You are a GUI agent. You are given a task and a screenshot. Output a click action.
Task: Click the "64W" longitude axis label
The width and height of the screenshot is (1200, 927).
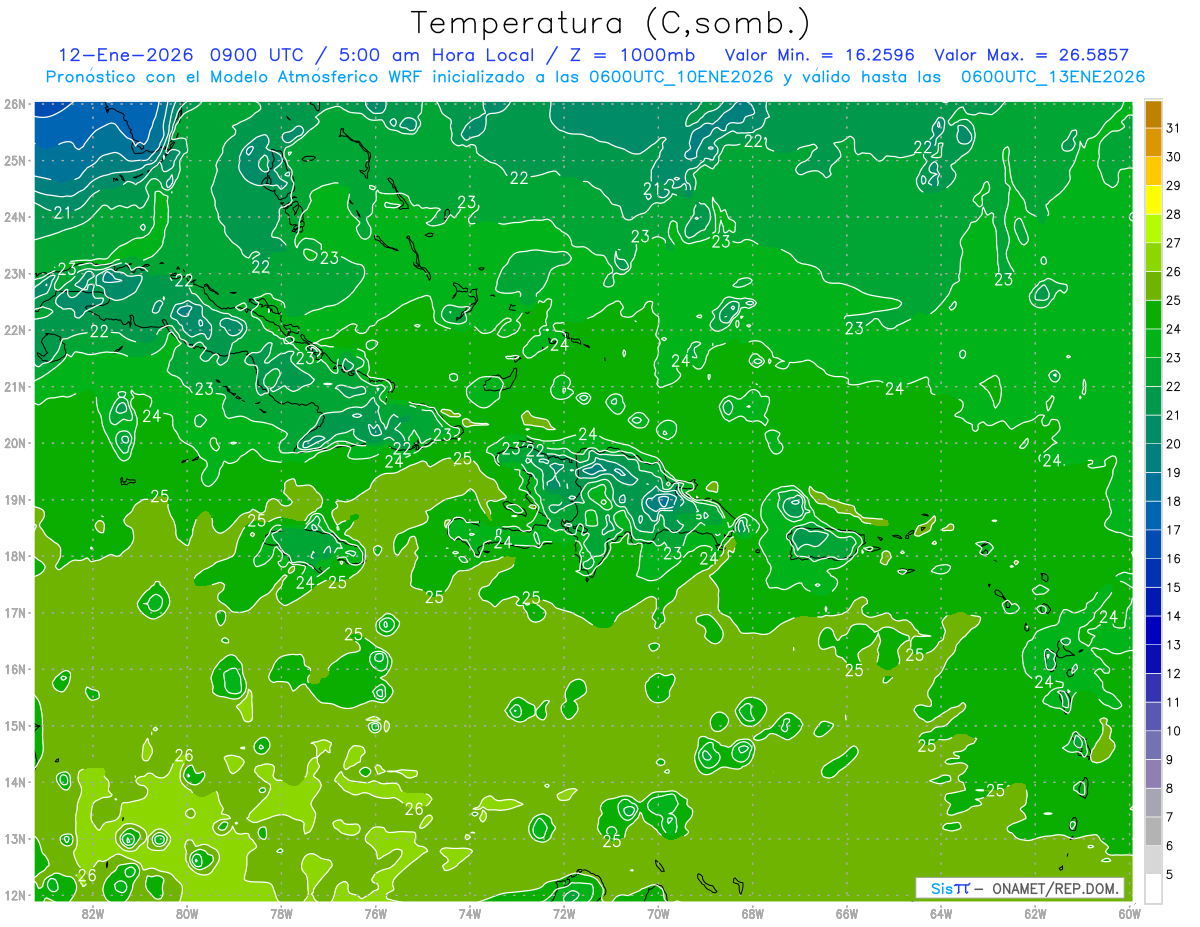point(941,913)
